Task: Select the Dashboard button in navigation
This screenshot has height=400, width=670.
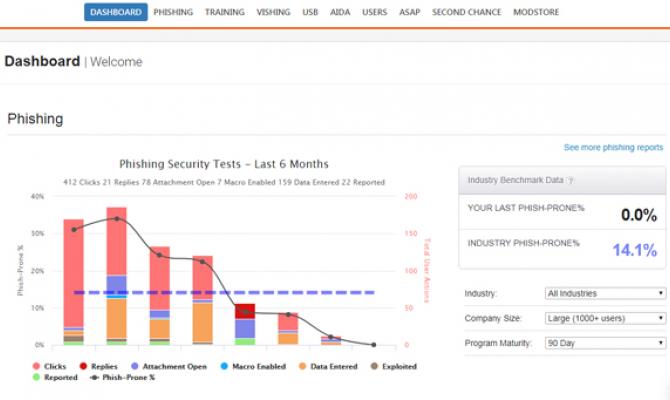Action: pyautogui.click(x=115, y=12)
